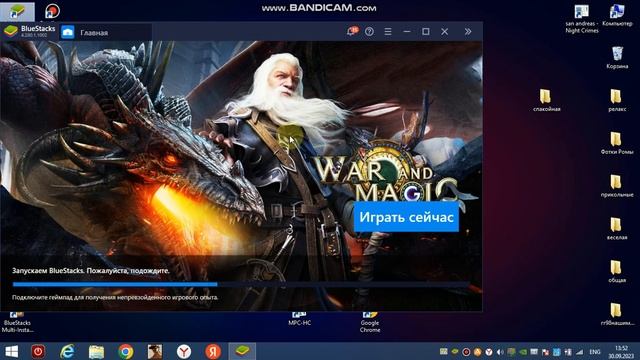This screenshot has height=360, width=640.
Task: Click the network signal tray icon
Action: coord(579,352)
